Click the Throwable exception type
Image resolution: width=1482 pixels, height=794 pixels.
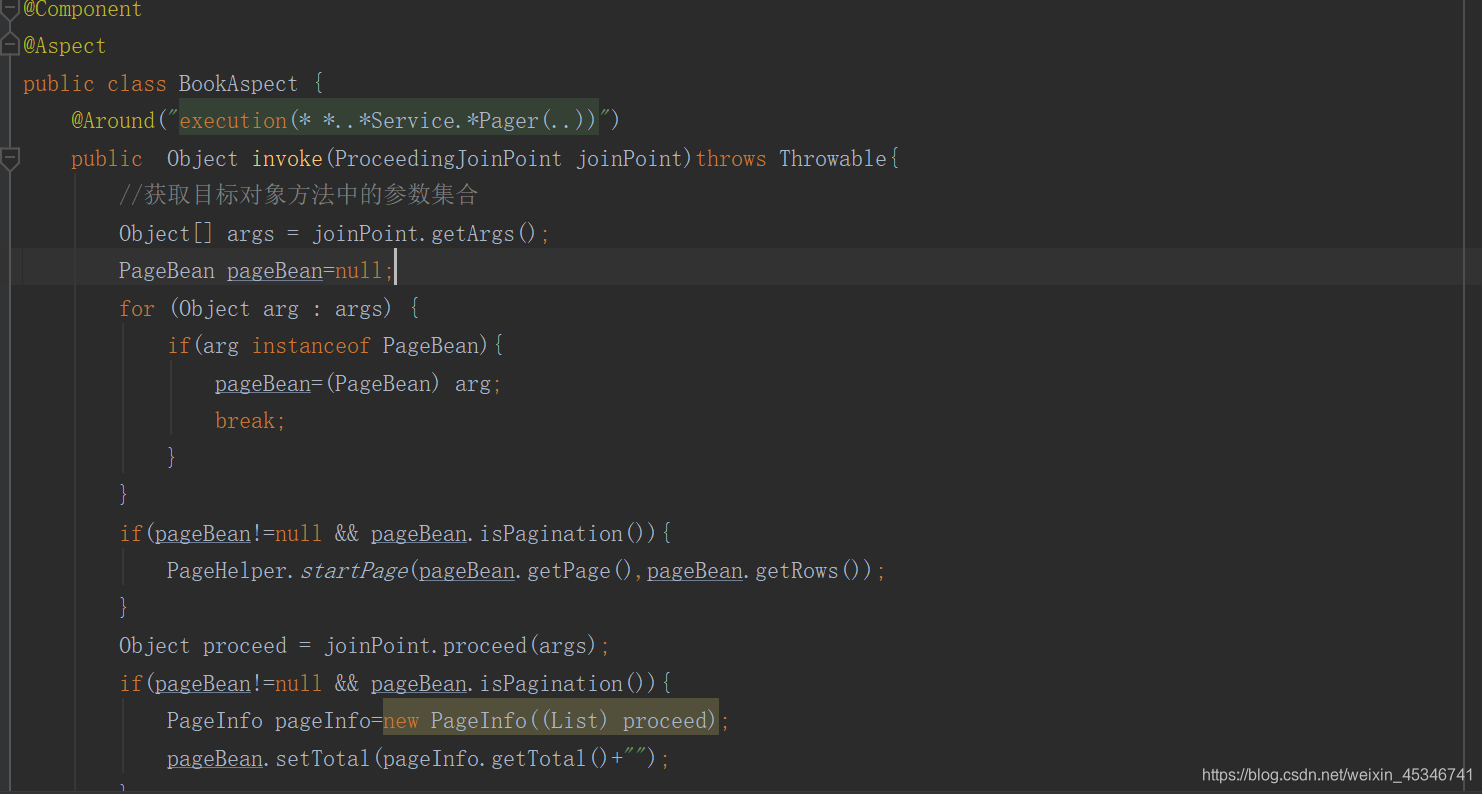click(833, 159)
